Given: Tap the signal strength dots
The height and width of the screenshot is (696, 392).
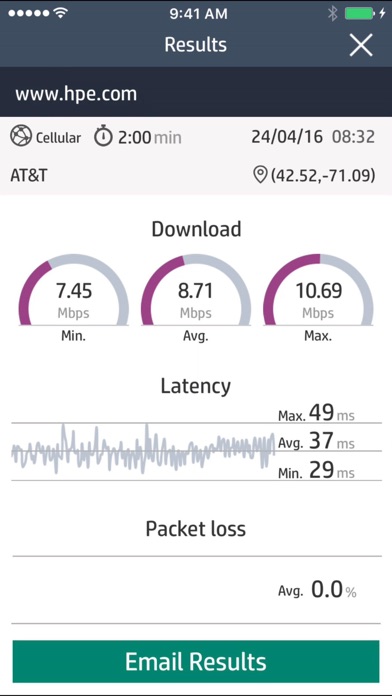Looking at the screenshot, I should click(28, 14).
